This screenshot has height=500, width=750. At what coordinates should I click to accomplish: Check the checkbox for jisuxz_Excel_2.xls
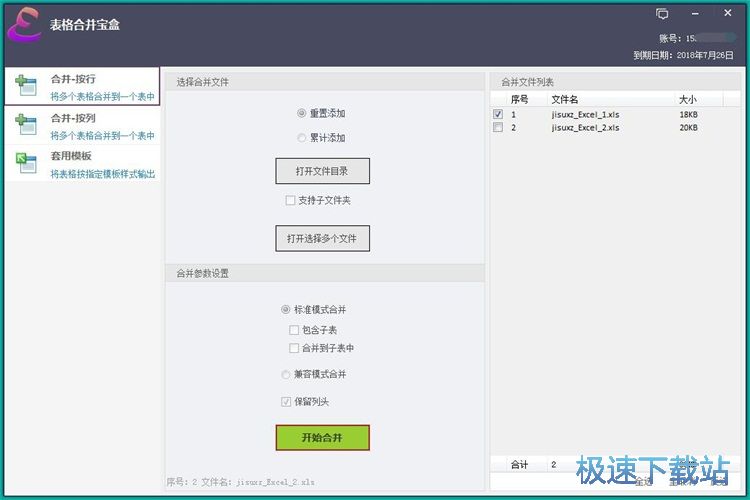[x=498, y=128]
